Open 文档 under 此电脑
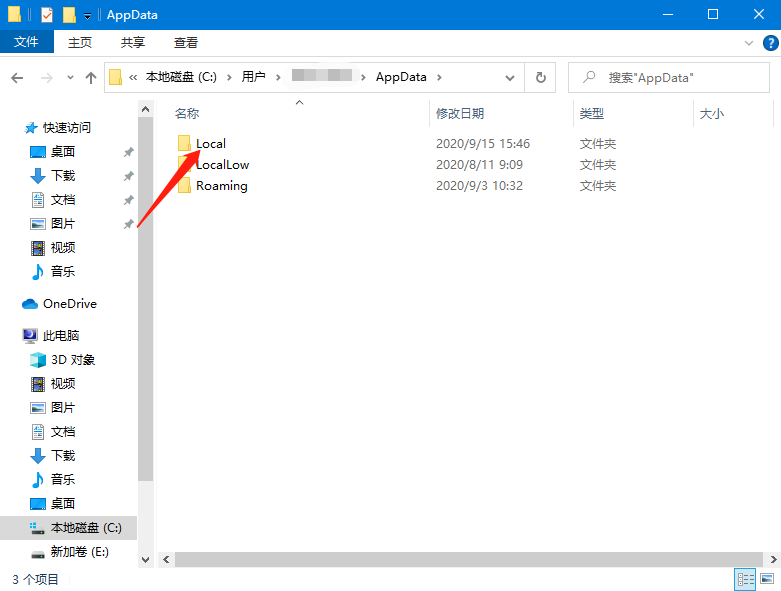Image resolution: width=781 pixels, height=591 pixels. tap(63, 432)
